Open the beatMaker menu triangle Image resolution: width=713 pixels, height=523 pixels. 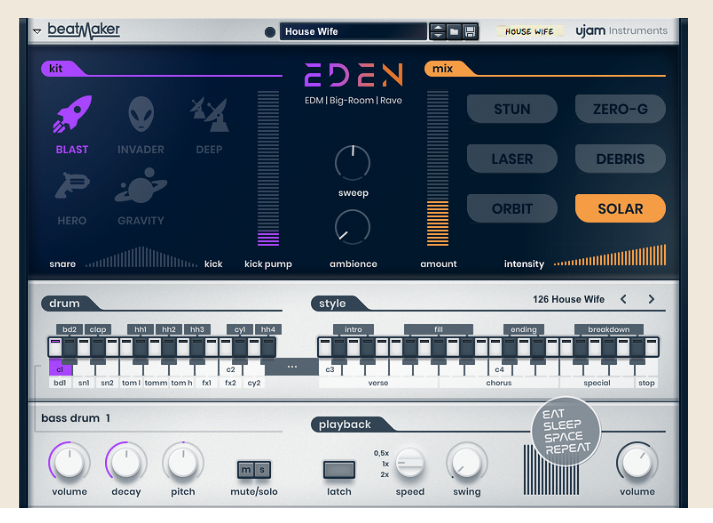[37, 31]
